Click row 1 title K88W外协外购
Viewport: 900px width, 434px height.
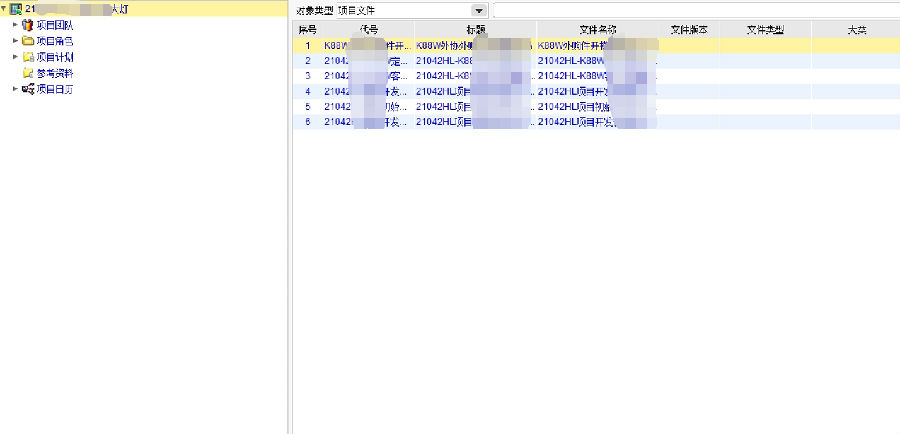click(475, 45)
